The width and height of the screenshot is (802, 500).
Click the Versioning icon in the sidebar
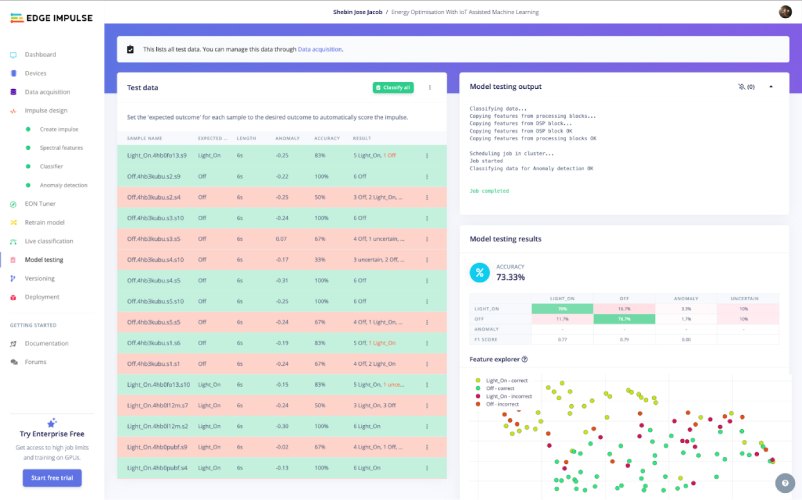coord(13,278)
